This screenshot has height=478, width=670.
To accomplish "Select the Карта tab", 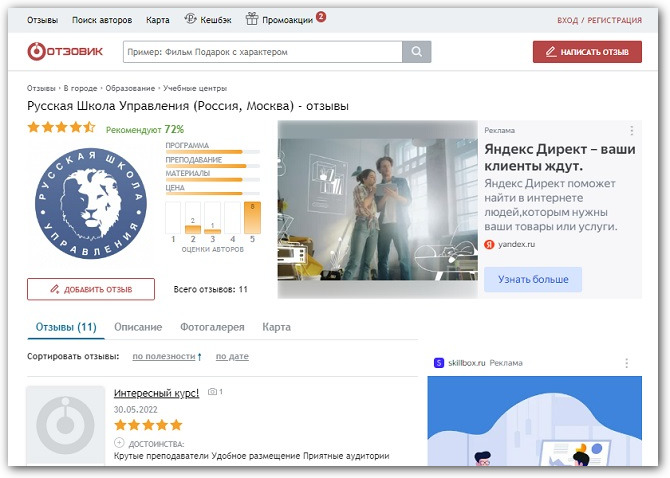I will click(x=276, y=327).
